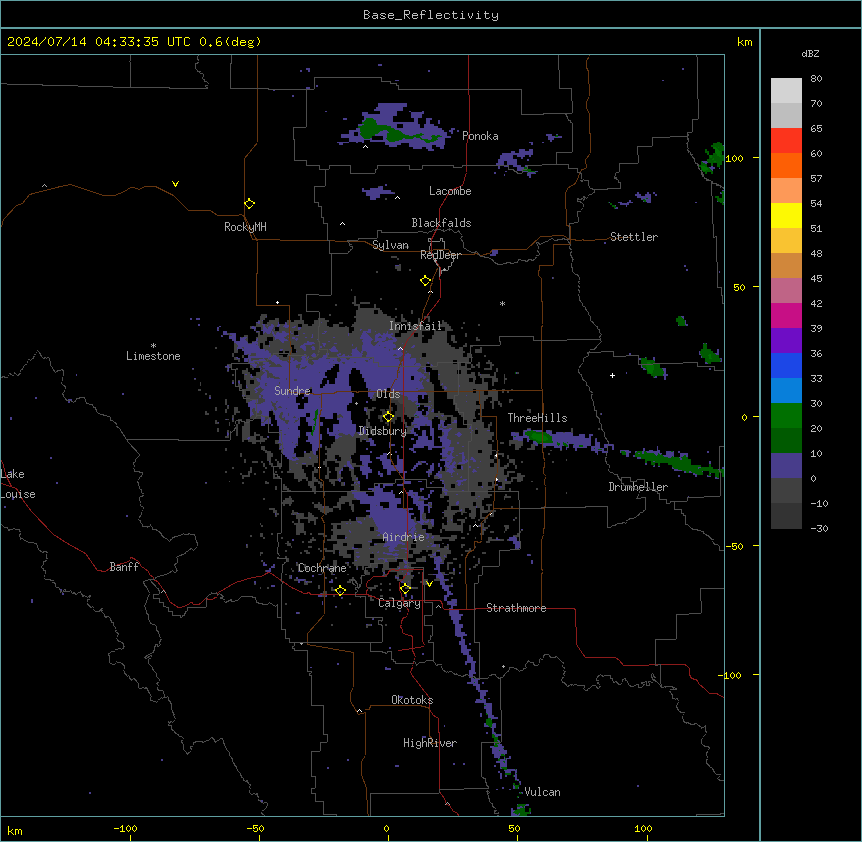Select the Banff label
This screenshot has width=862, height=842.
[x=124, y=567]
